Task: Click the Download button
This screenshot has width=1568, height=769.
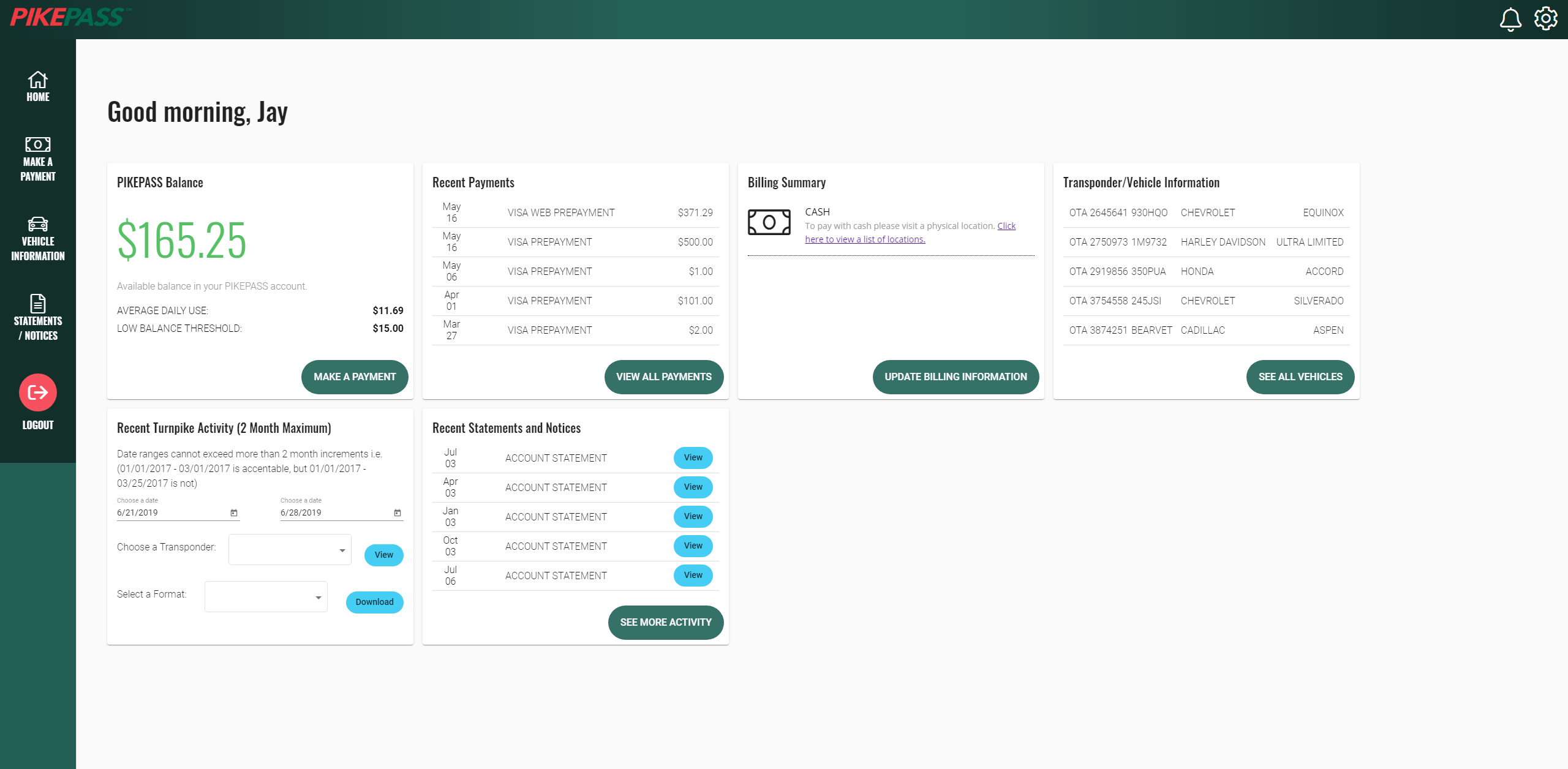Action: [x=375, y=602]
